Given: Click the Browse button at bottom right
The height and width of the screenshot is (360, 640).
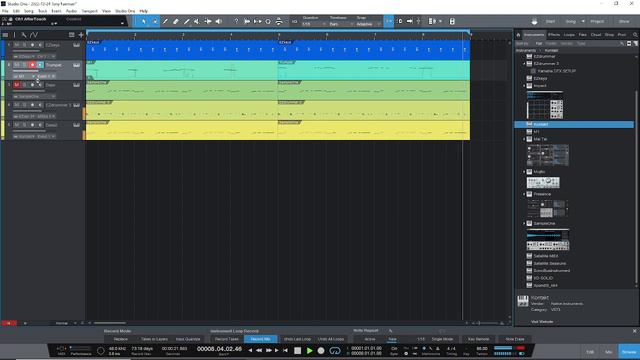Looking at the screenshot, I should point(629,352).
